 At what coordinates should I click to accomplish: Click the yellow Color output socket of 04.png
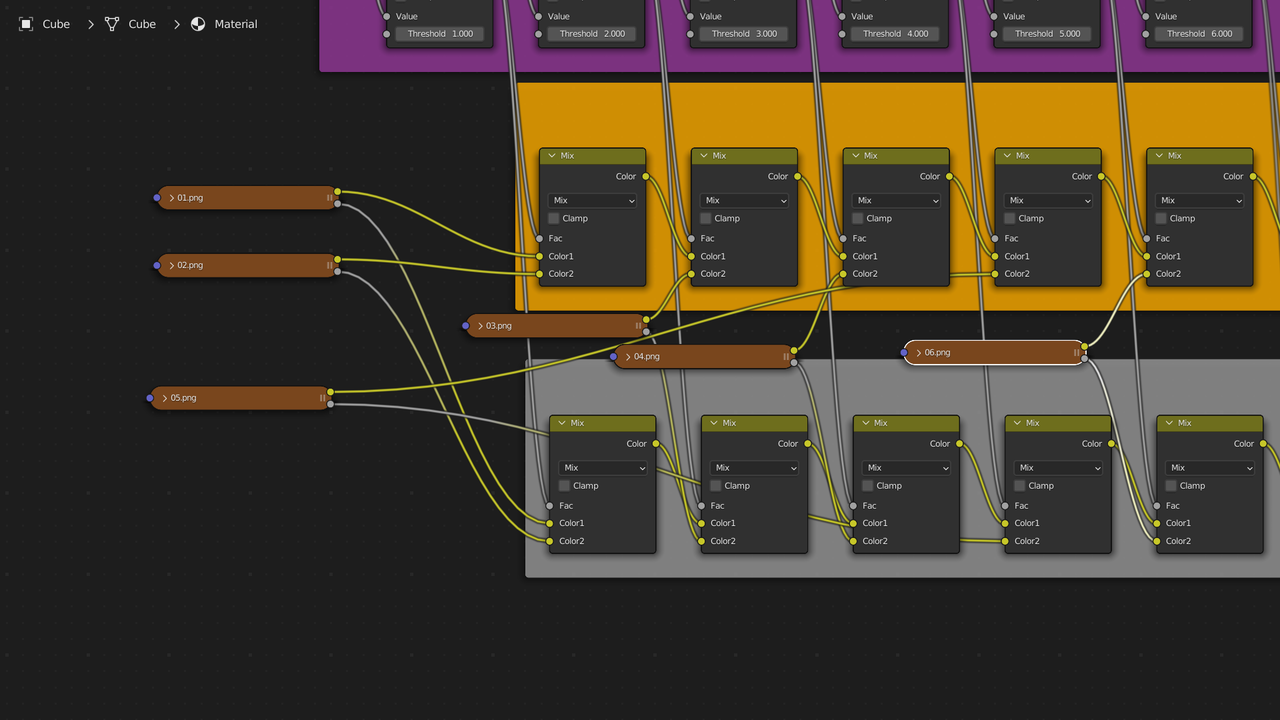(x=794, y=350)
